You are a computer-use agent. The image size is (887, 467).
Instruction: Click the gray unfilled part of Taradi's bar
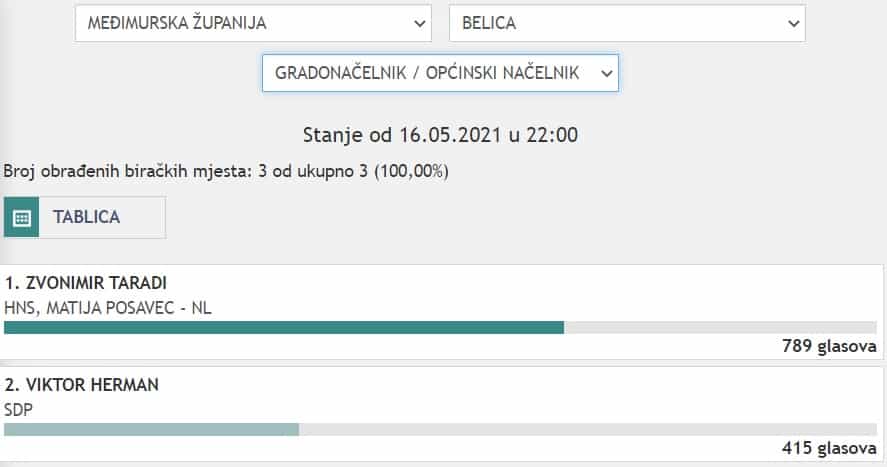[720, 327]
